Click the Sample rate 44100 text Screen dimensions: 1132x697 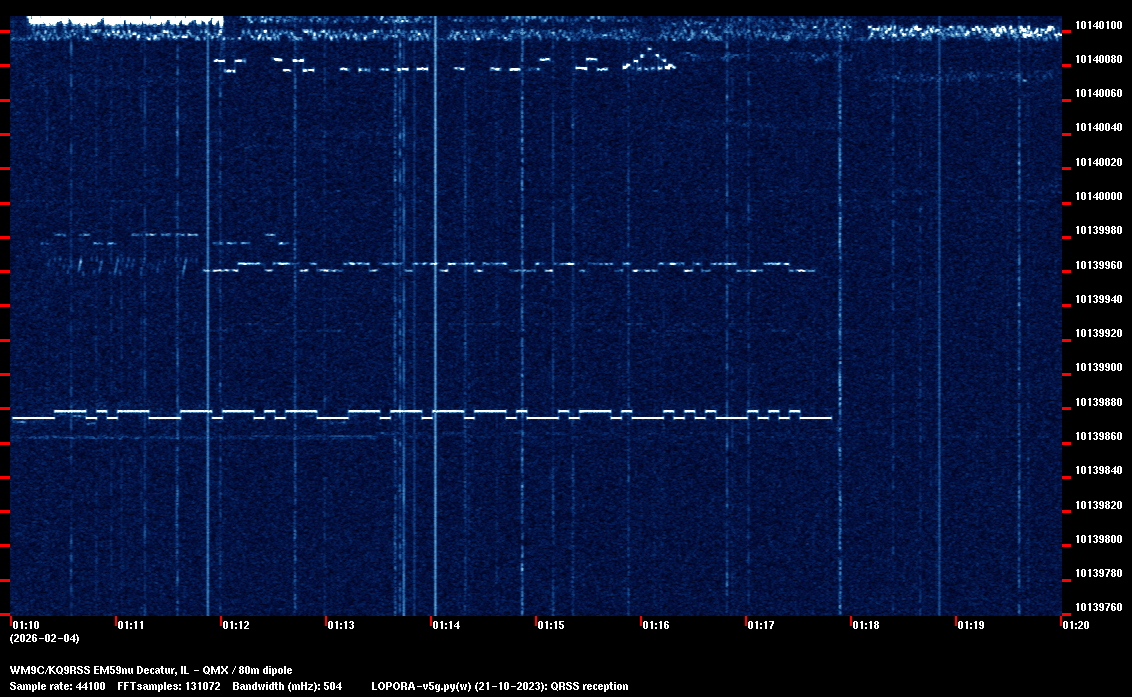57,686
